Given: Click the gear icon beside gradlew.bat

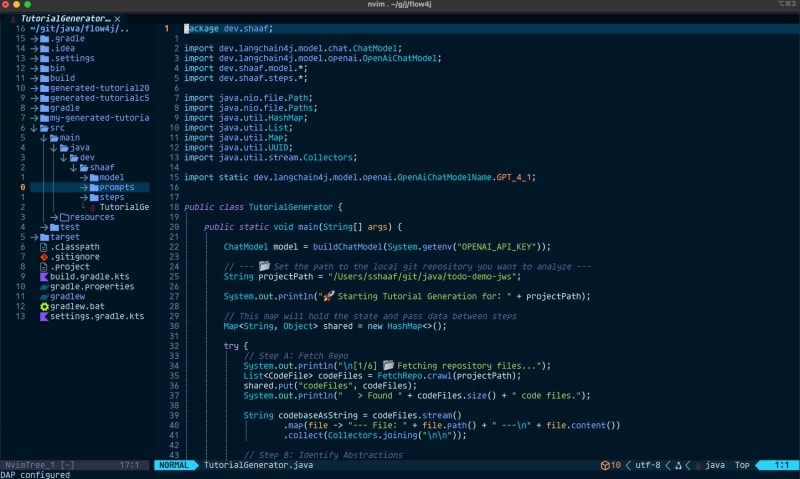Looking at the screenshot, I should click(44, 305).
